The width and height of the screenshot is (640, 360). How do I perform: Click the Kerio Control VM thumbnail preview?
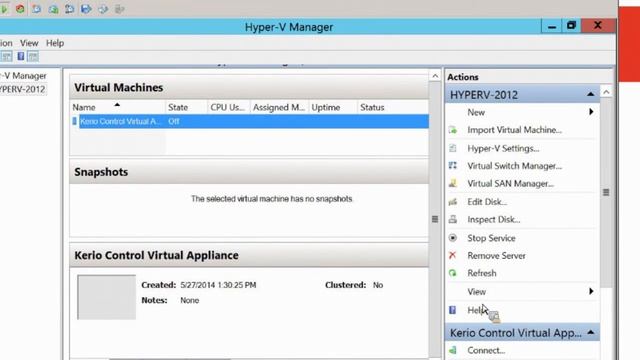[x=107, y=297]
